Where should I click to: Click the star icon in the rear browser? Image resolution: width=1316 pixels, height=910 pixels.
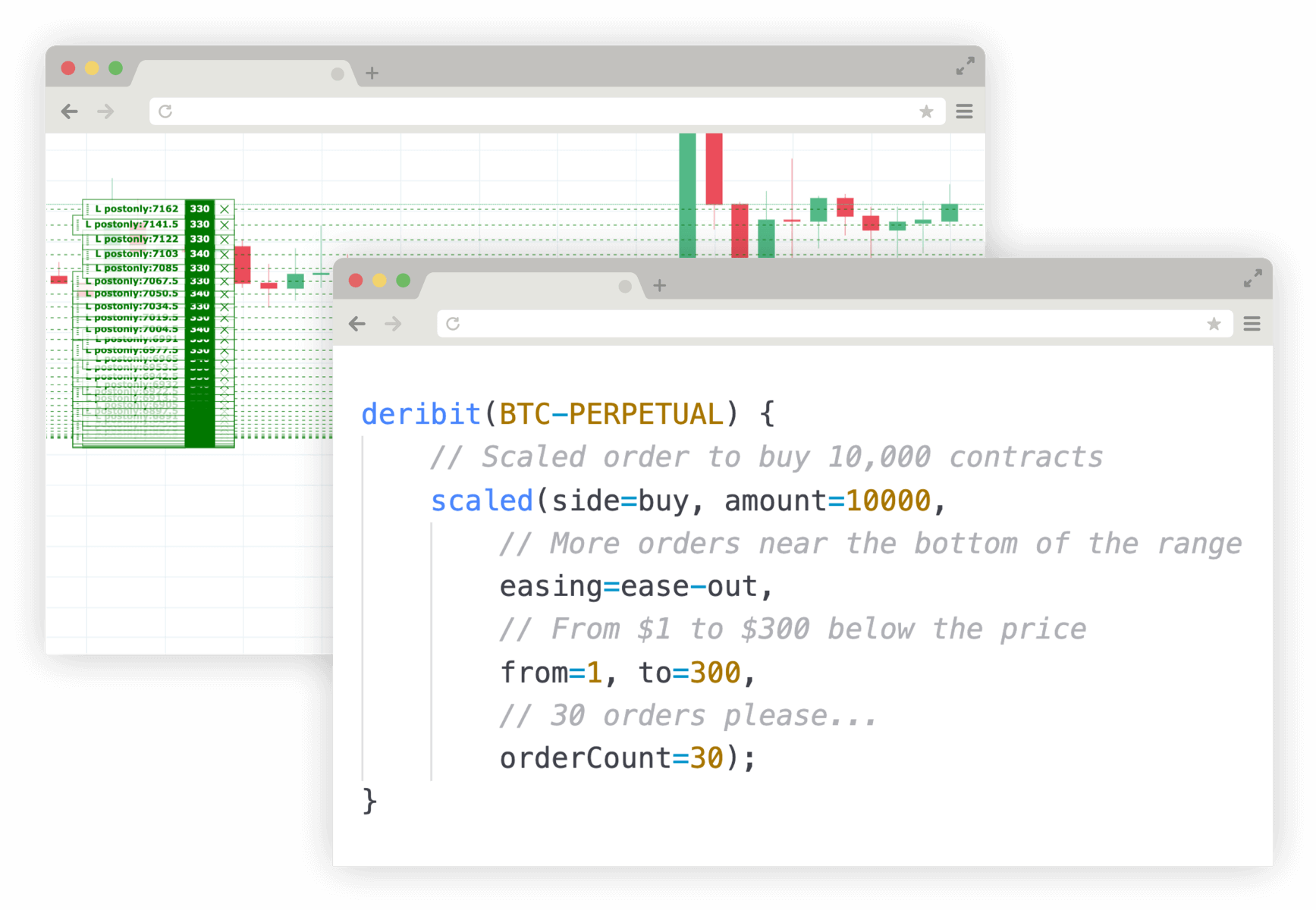[926, 112]
